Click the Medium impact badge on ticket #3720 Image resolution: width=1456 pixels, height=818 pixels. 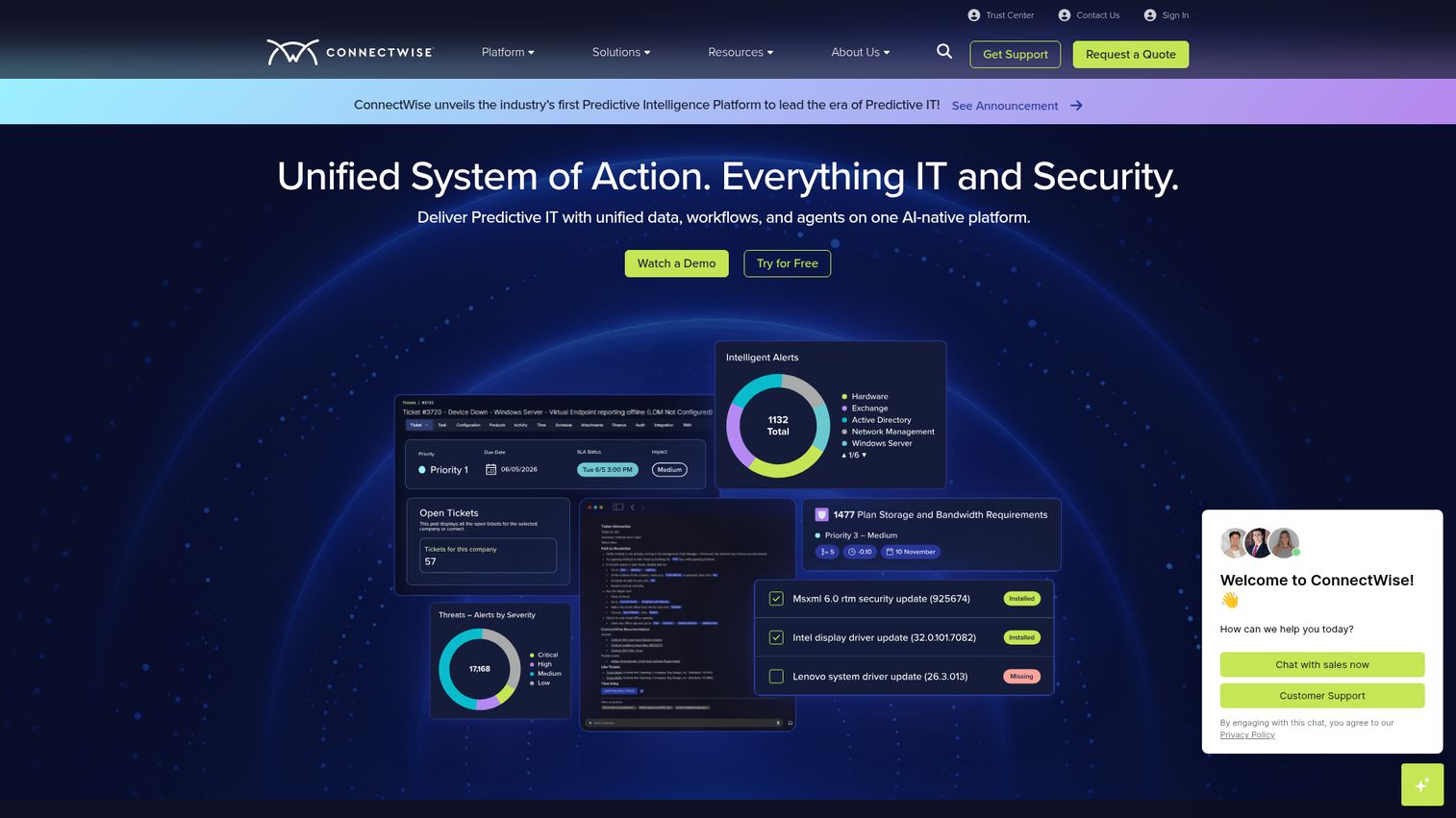point(669,470)
